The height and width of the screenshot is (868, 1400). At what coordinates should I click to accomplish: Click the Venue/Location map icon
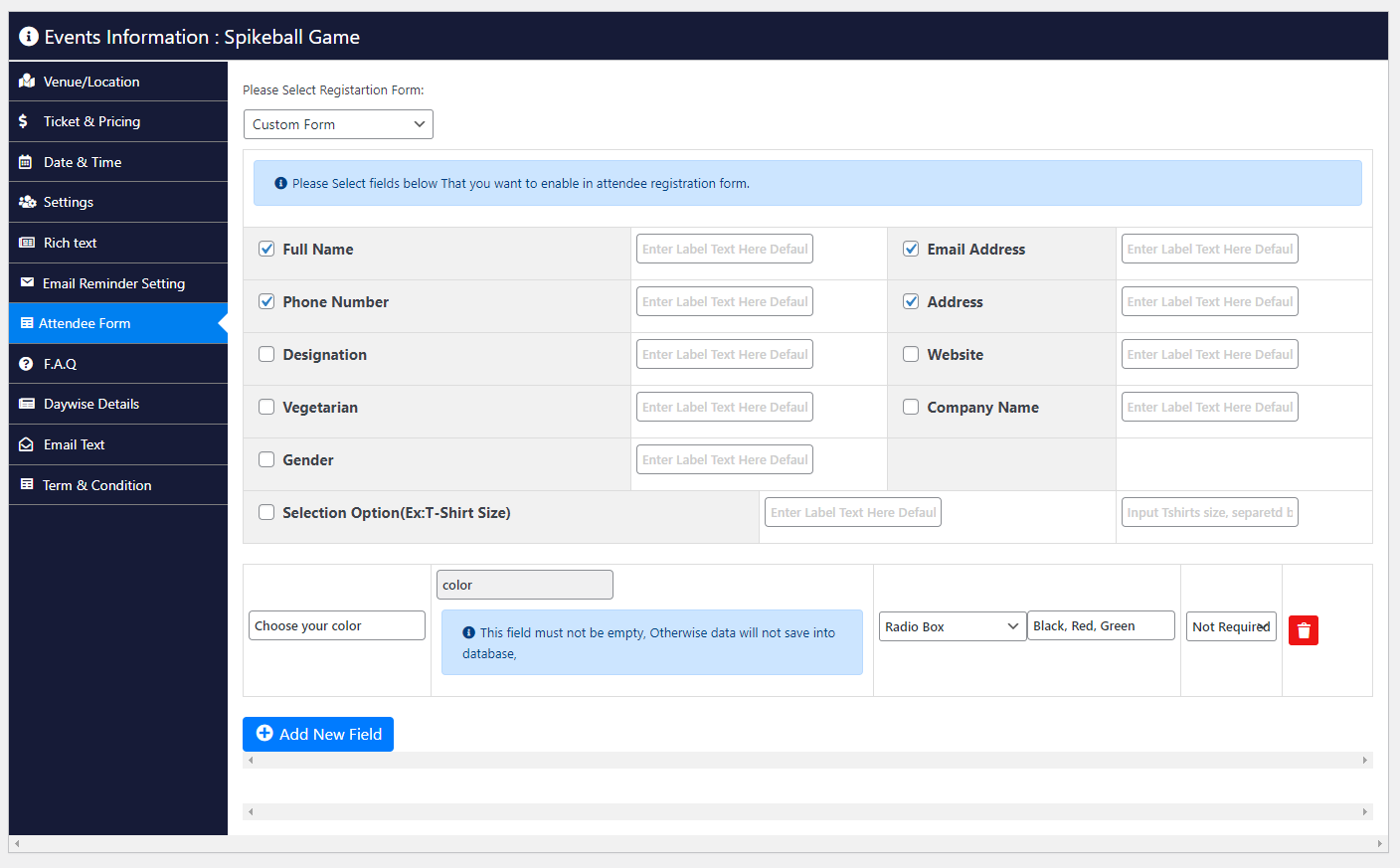[x=27, y=82]
